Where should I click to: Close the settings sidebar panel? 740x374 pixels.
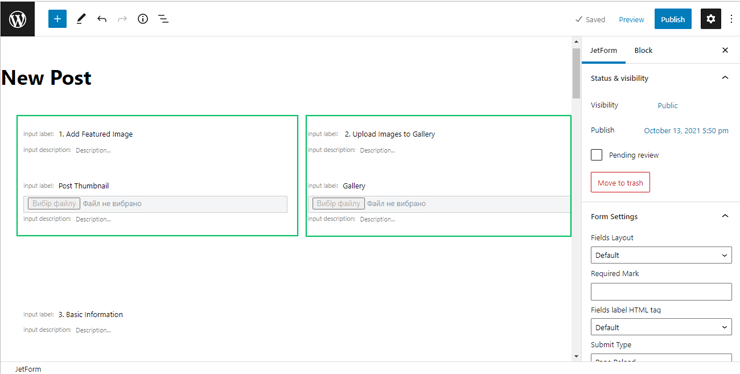click(725, 50)
